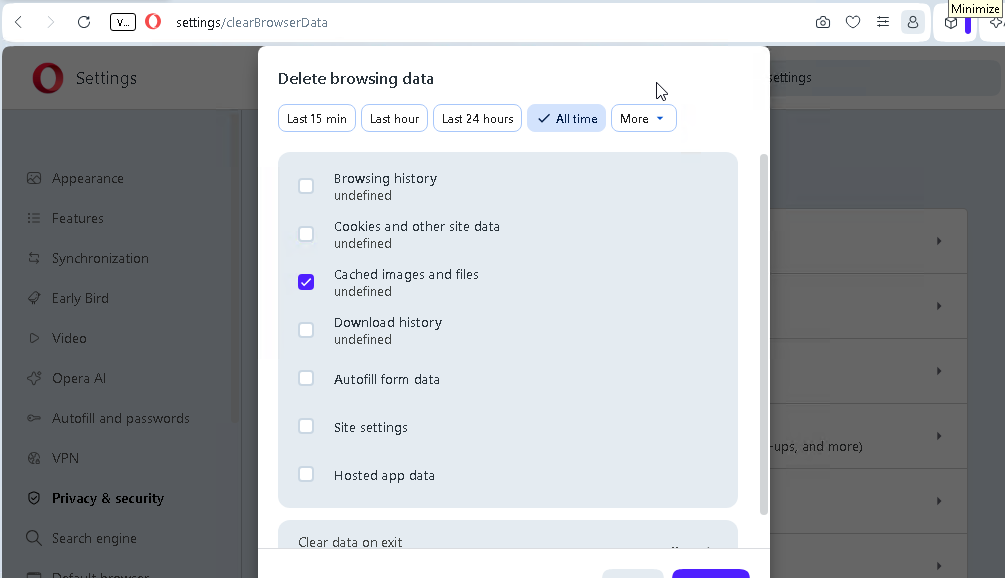Image resolution: width=1005 pixels, height=578 pixels.
Task: Uncheck Cached images and files
Action: tap(306, 282)
